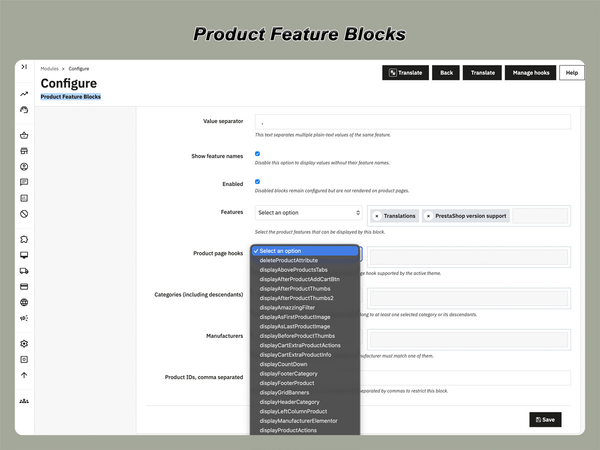Select displayAmazzingFilter hook option

tap(305, 308)
